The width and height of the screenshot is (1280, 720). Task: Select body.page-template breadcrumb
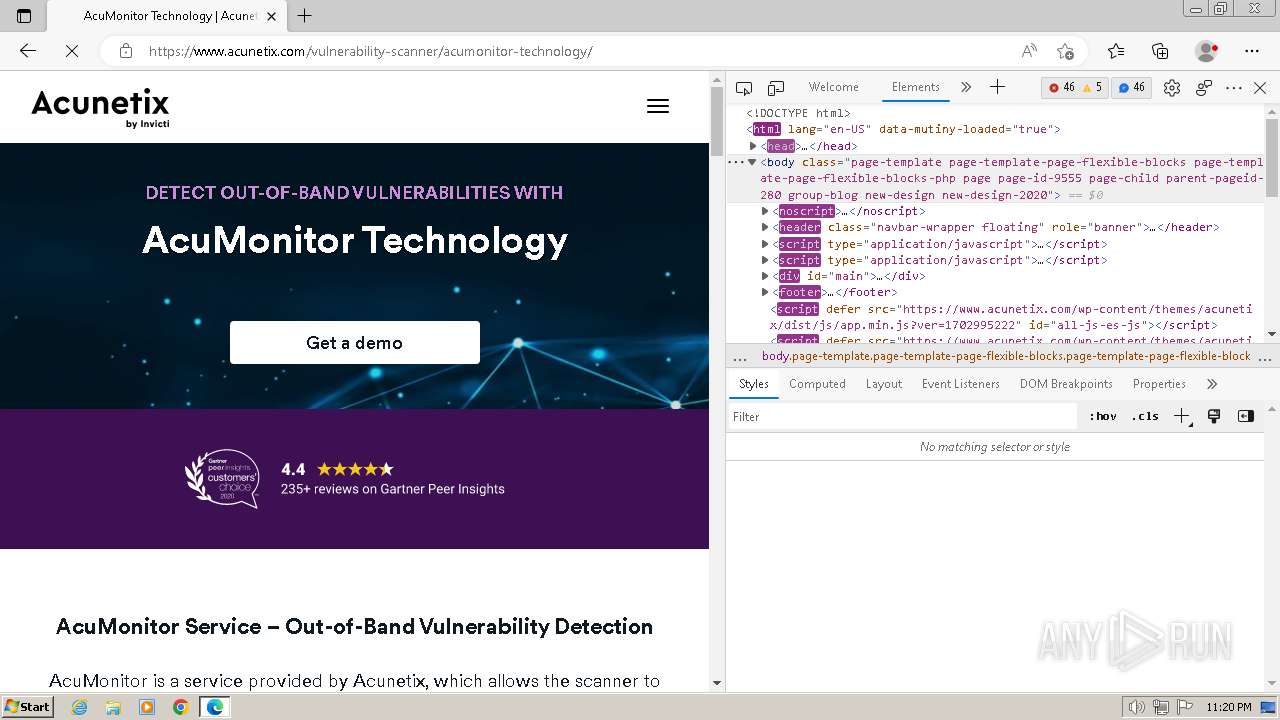[x=1006, y=356]
